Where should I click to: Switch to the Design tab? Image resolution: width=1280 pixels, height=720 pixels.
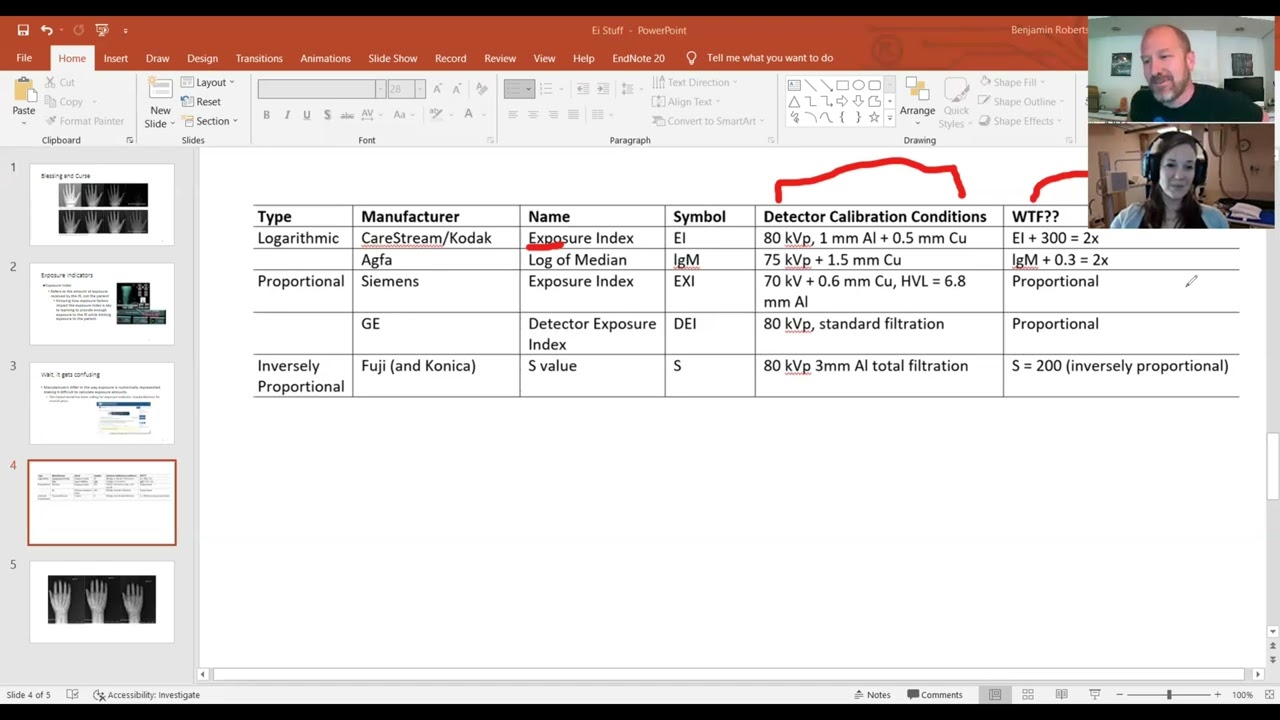(x=202, y=58)
